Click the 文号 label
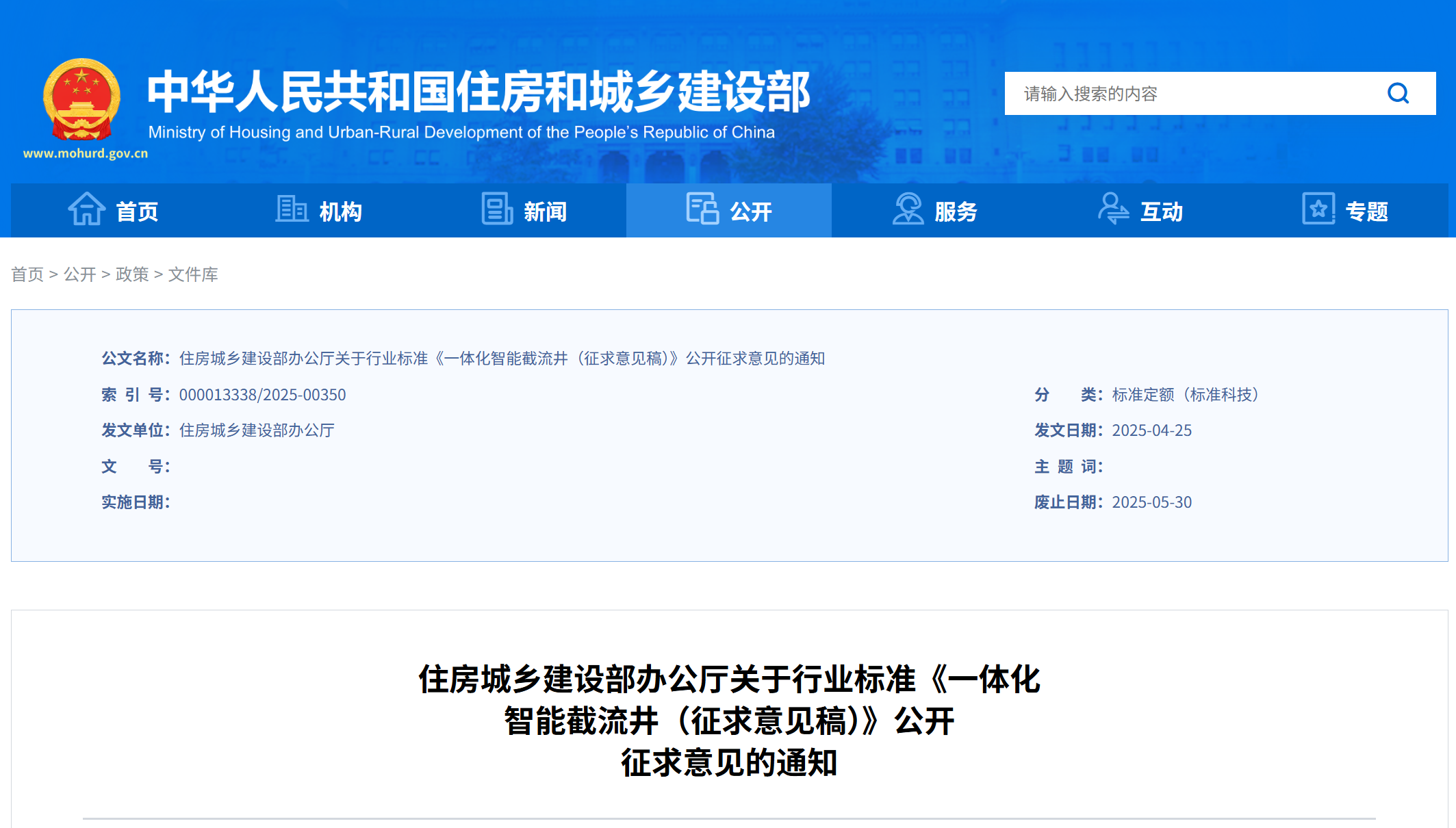Image resolution: width=1456 pixels, height=828 pixels. click(x=136, y=467)
